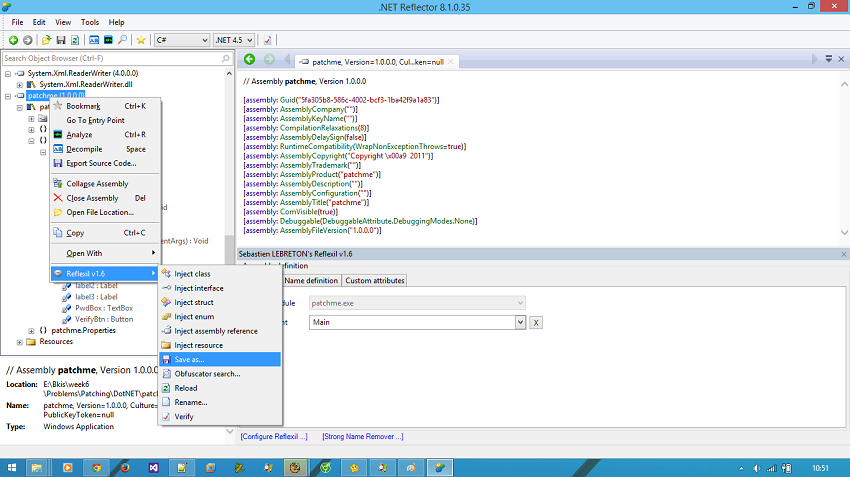Collapse the System.Xml.ReaderWriter node
This screenshot has width=850, height=477.
[8, 74]
